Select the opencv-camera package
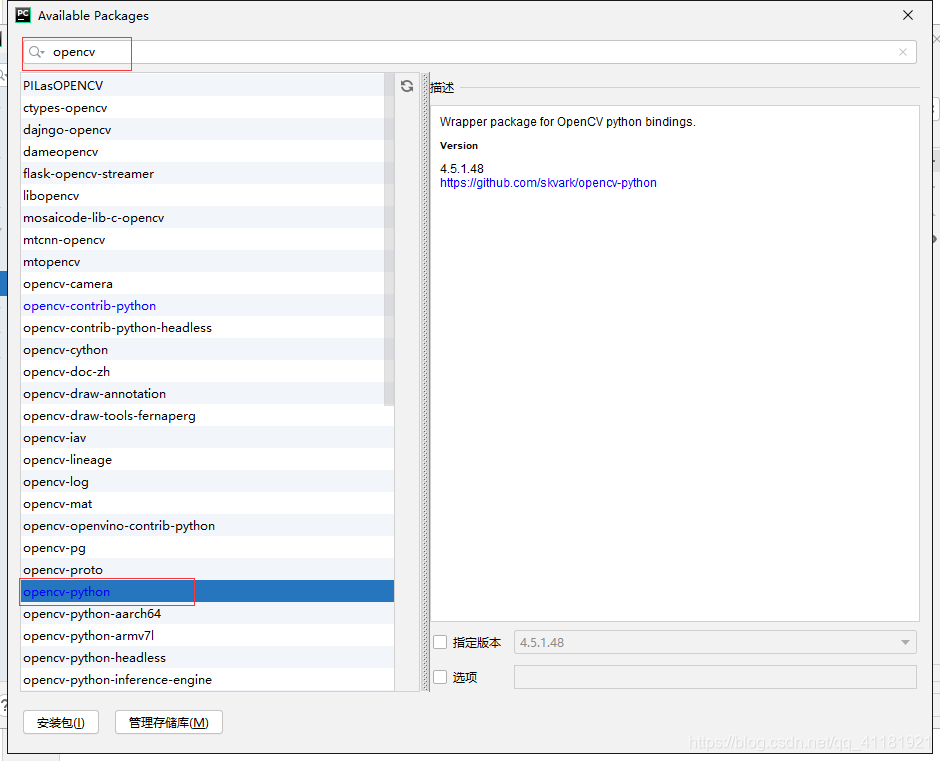 coord(67,283)
